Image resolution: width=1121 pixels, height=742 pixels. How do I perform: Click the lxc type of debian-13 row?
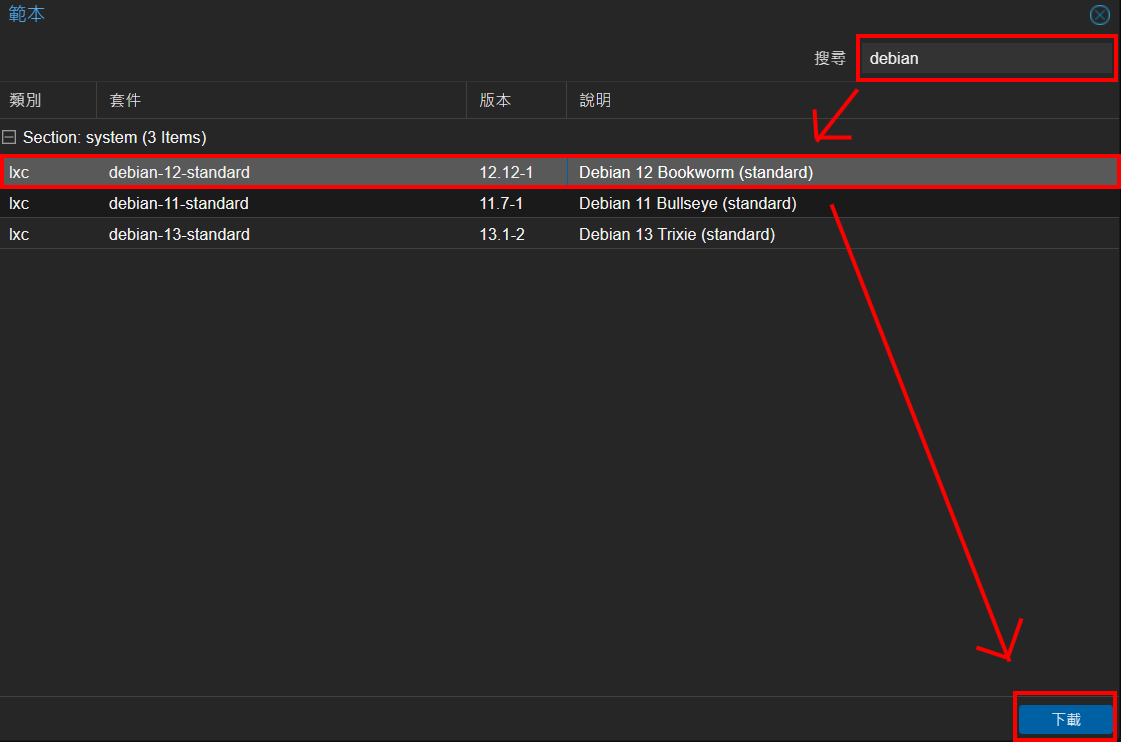[x=19, y=234]
